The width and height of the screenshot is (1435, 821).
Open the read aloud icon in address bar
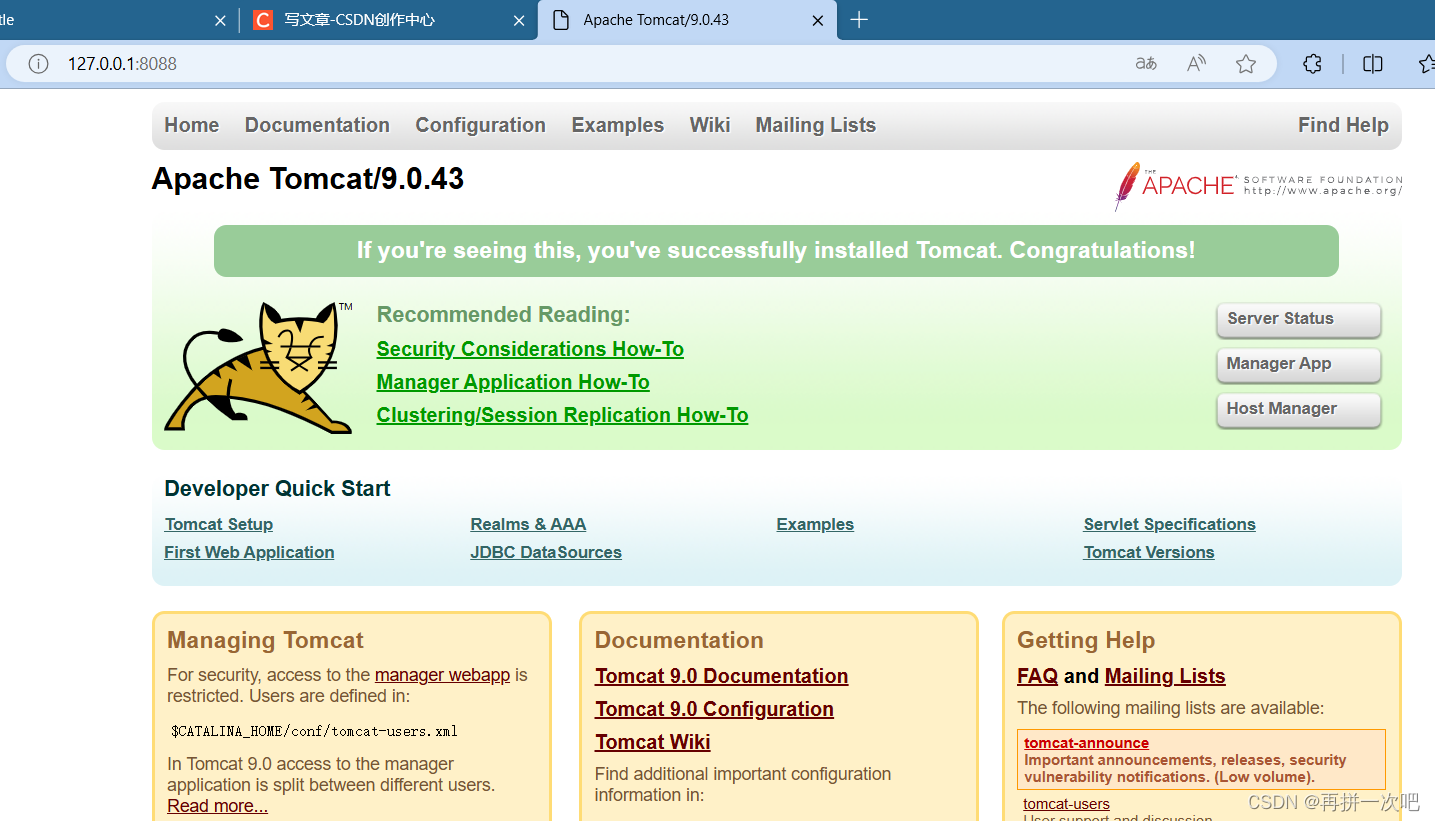pos(1196,64)
